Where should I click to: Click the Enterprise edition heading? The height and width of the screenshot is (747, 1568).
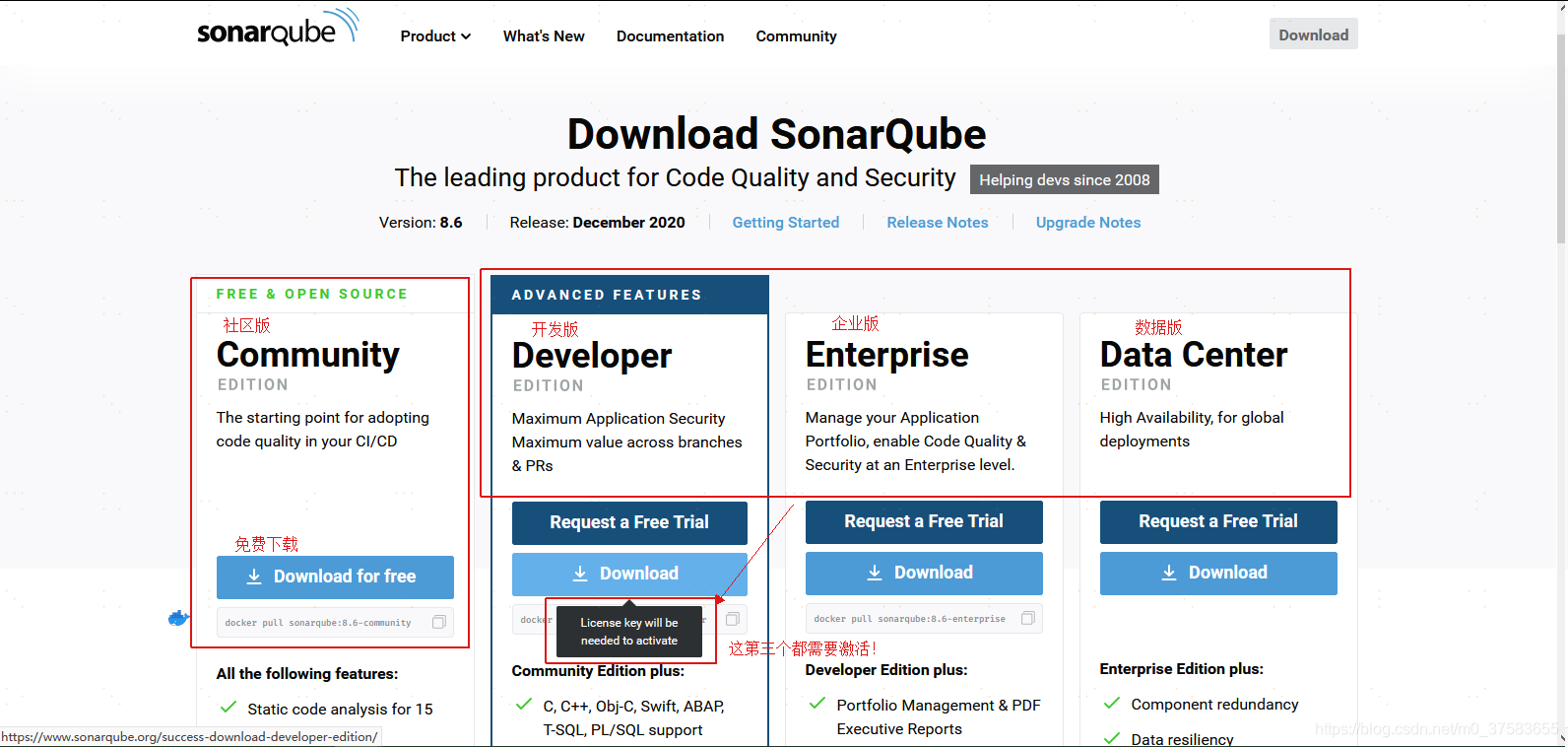(x=887, y=355)
